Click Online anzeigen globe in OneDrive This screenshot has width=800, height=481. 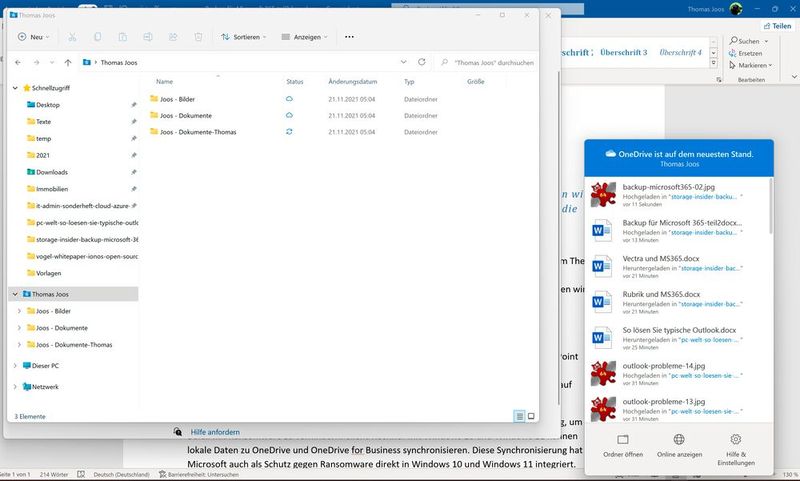pyautogui.click(x=679, y=446)
